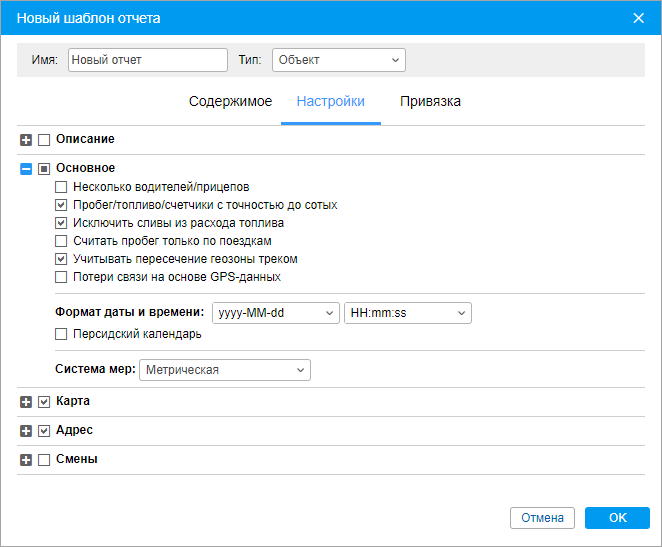Check the Описание section checkbox
Image resolution: width=662 pixels, height=547 pixels.
click(44, 140)
